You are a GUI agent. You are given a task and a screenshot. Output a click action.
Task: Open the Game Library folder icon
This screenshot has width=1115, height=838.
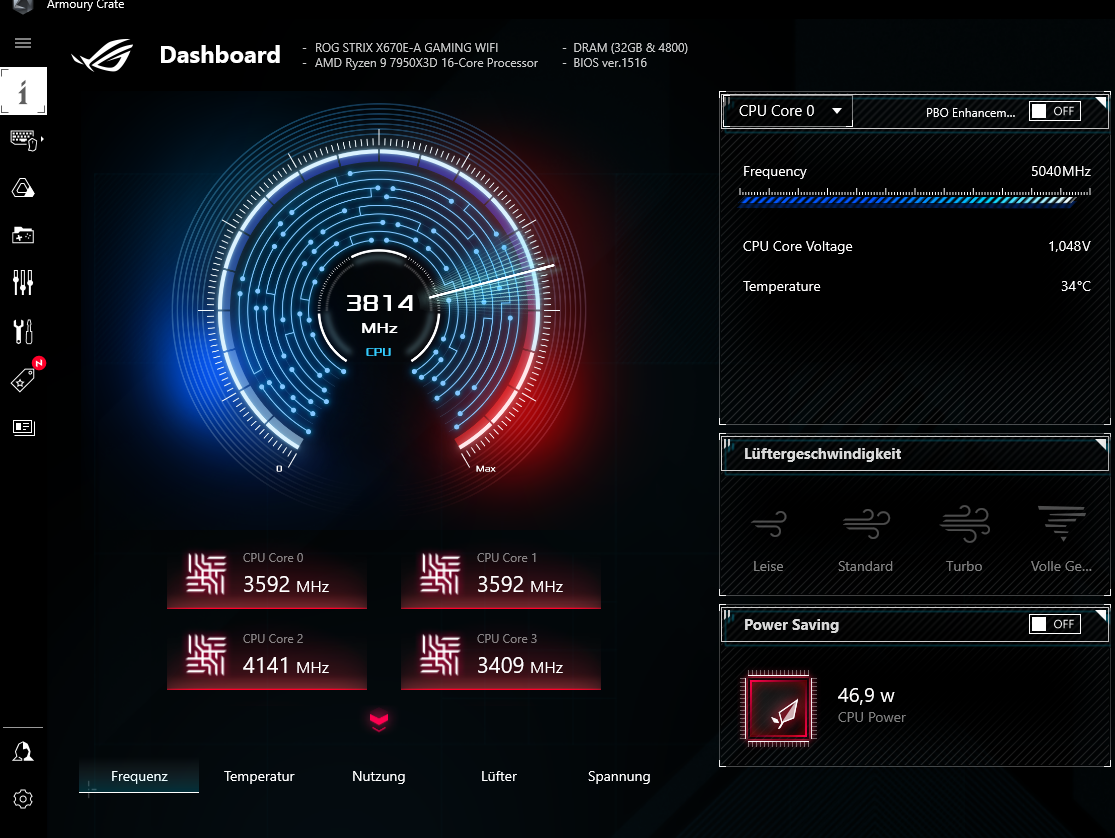(23, 235)
